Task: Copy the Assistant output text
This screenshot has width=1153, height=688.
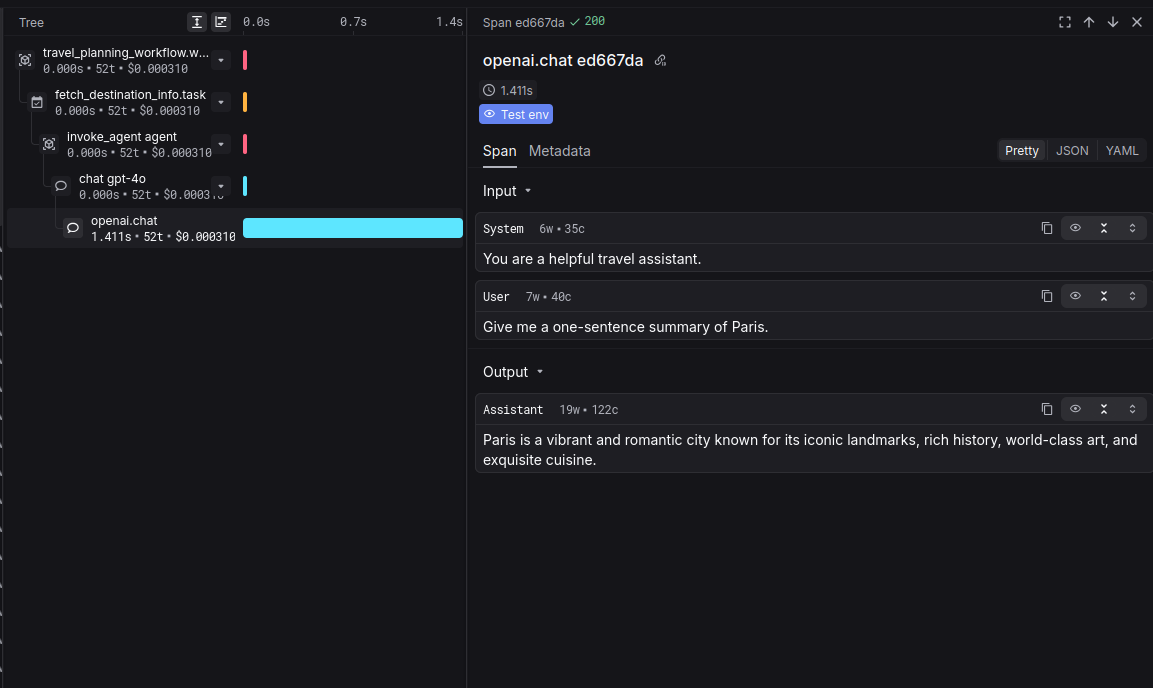Action: coord(1047,409)
